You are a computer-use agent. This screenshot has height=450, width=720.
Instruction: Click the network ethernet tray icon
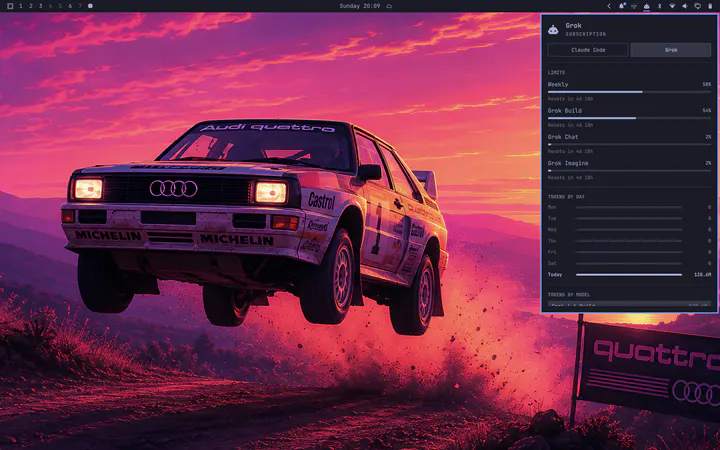coord(634,6)
